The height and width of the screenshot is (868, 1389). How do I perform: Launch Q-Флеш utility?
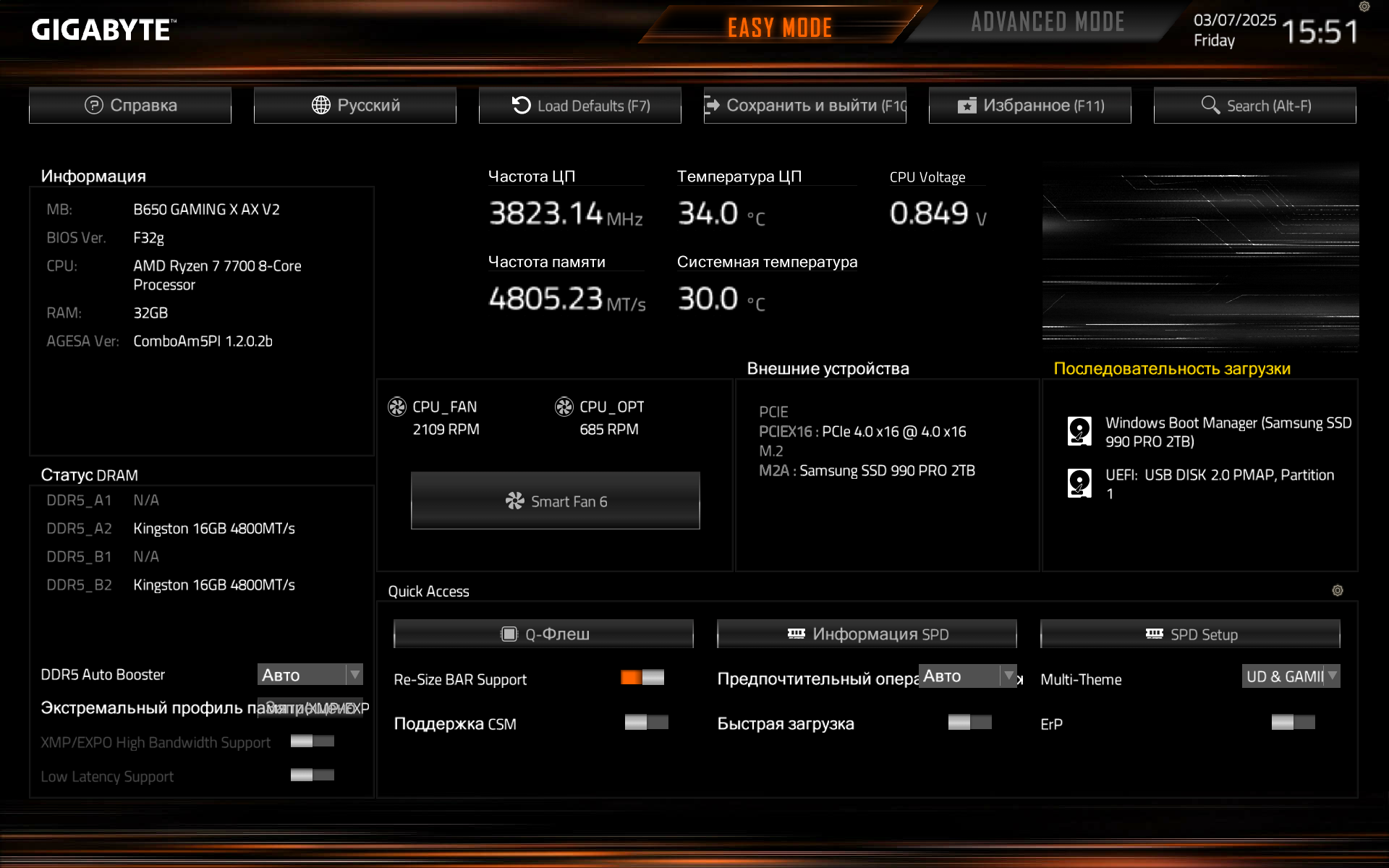[543, 634]
